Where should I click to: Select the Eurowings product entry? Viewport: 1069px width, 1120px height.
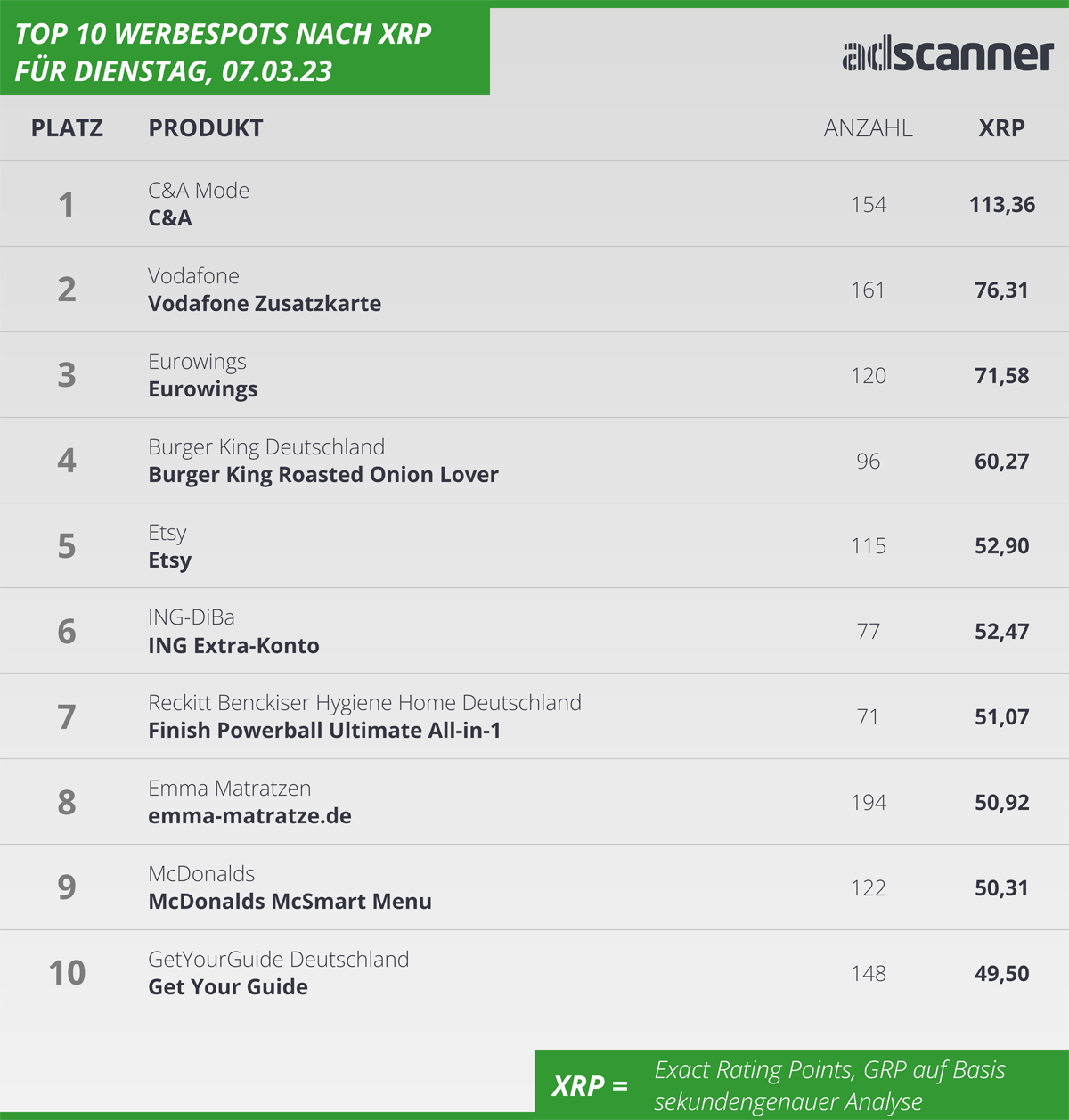[203, 389]
